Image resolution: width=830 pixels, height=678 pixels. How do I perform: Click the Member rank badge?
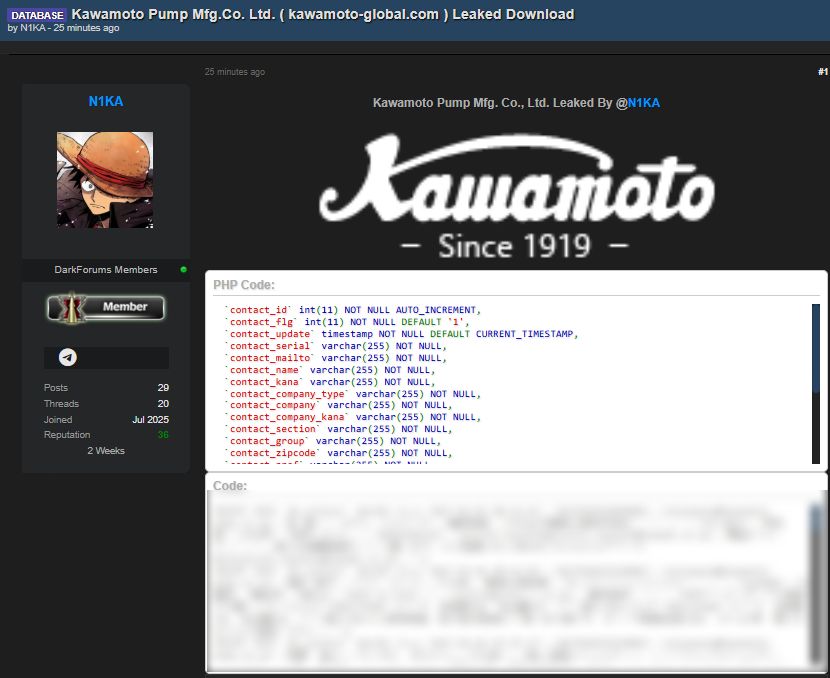tap(106, 307)
